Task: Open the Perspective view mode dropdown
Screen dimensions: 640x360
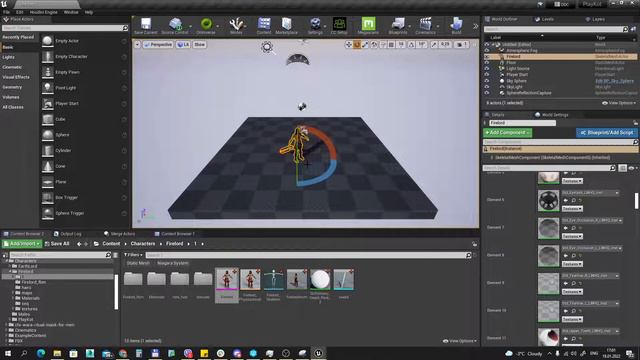Action: tap(158, 44)
